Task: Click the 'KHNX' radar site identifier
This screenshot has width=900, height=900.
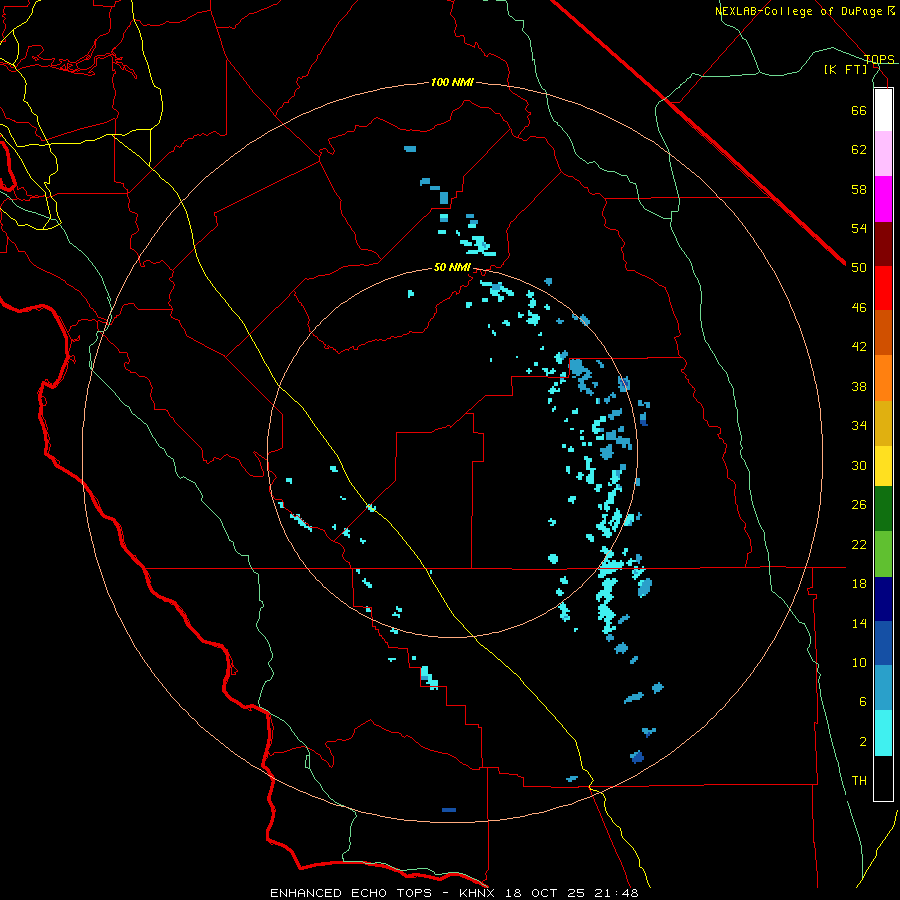Action: click(478, 893)
